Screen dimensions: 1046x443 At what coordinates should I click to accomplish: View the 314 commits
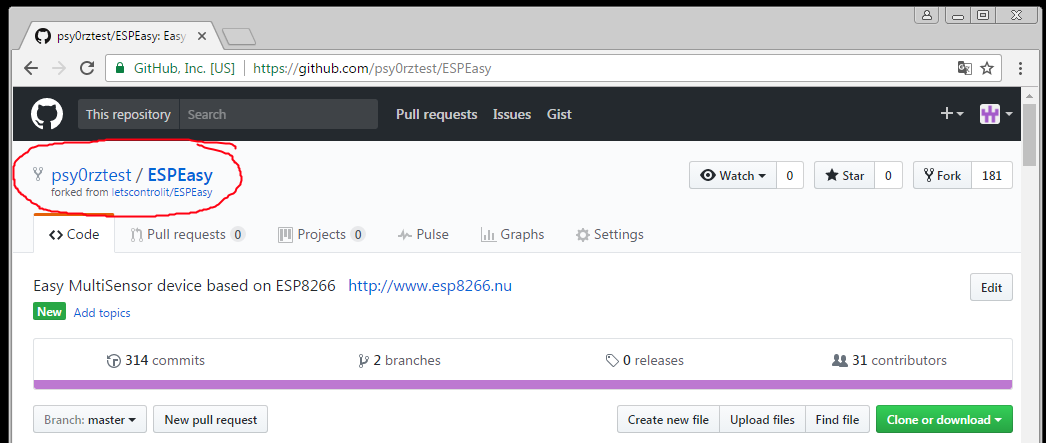pos(155,360)
